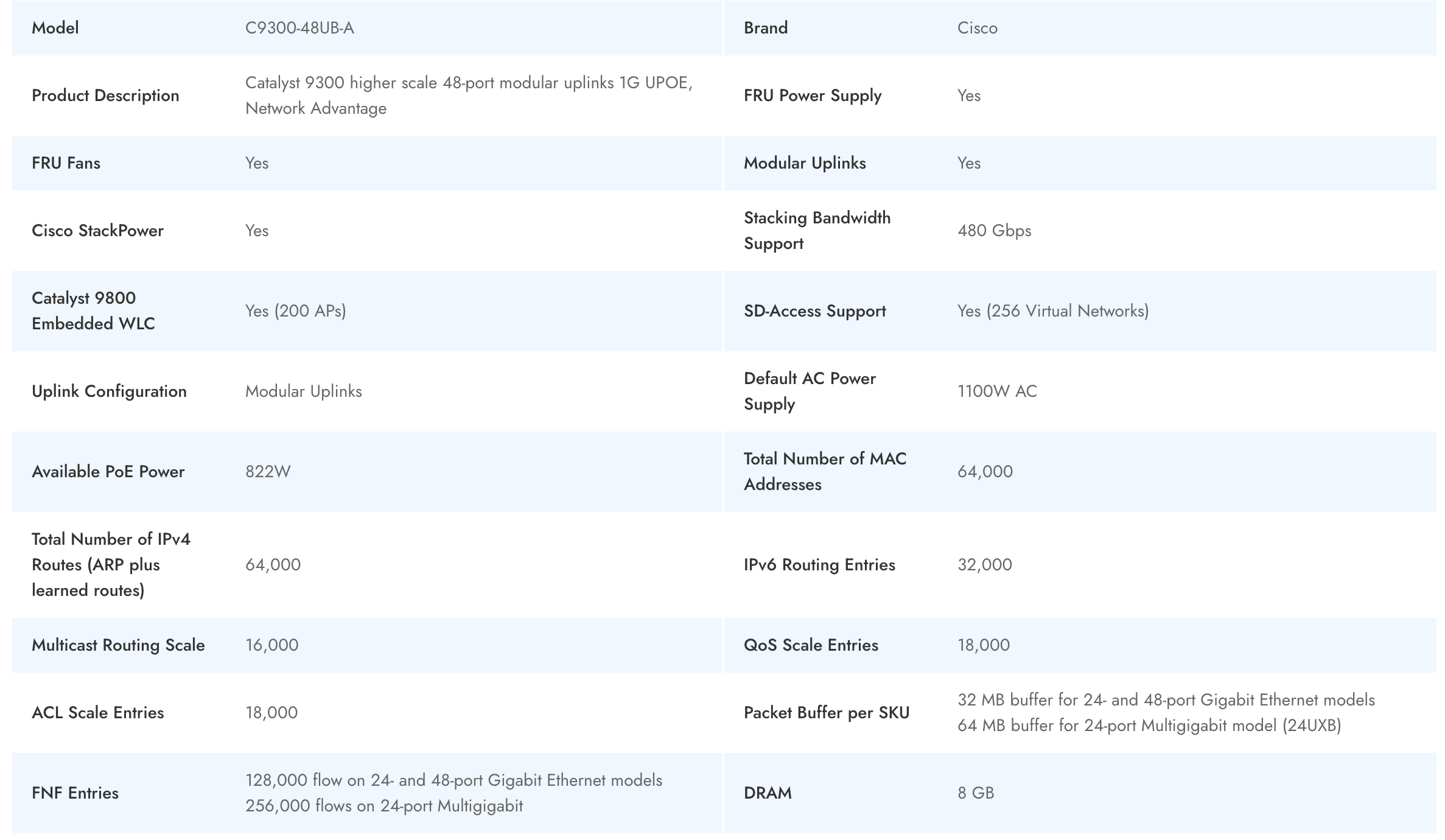
Task: Click the Yes (256 Virtual Networks) value
Action: point(1052,311)
